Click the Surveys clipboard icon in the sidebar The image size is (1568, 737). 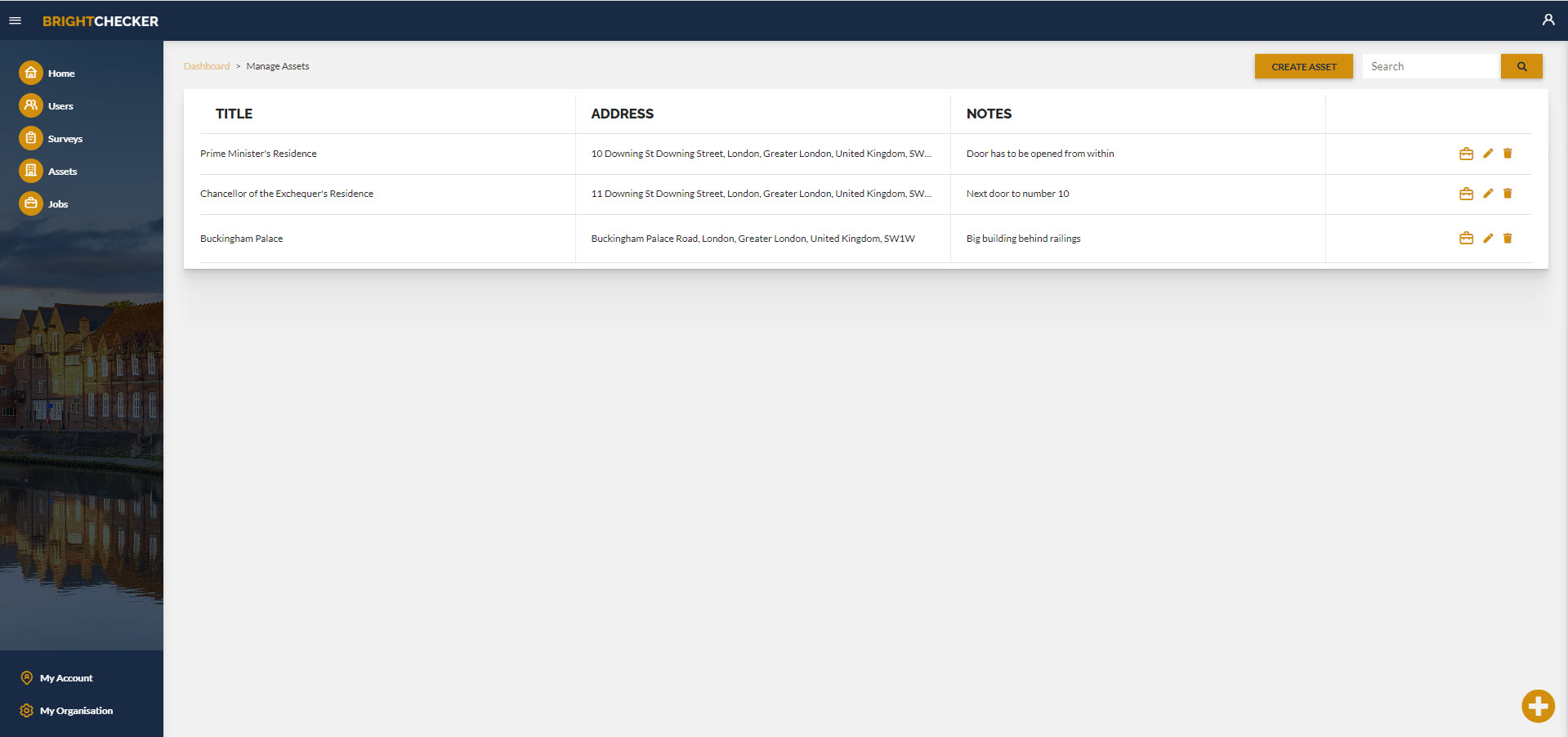(30, 138)
